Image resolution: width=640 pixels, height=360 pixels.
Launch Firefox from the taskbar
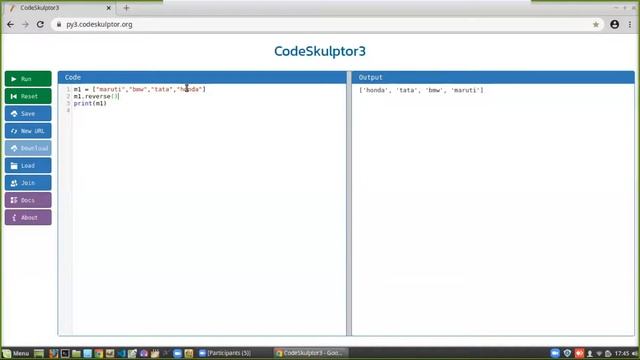(x=53, y=353)
